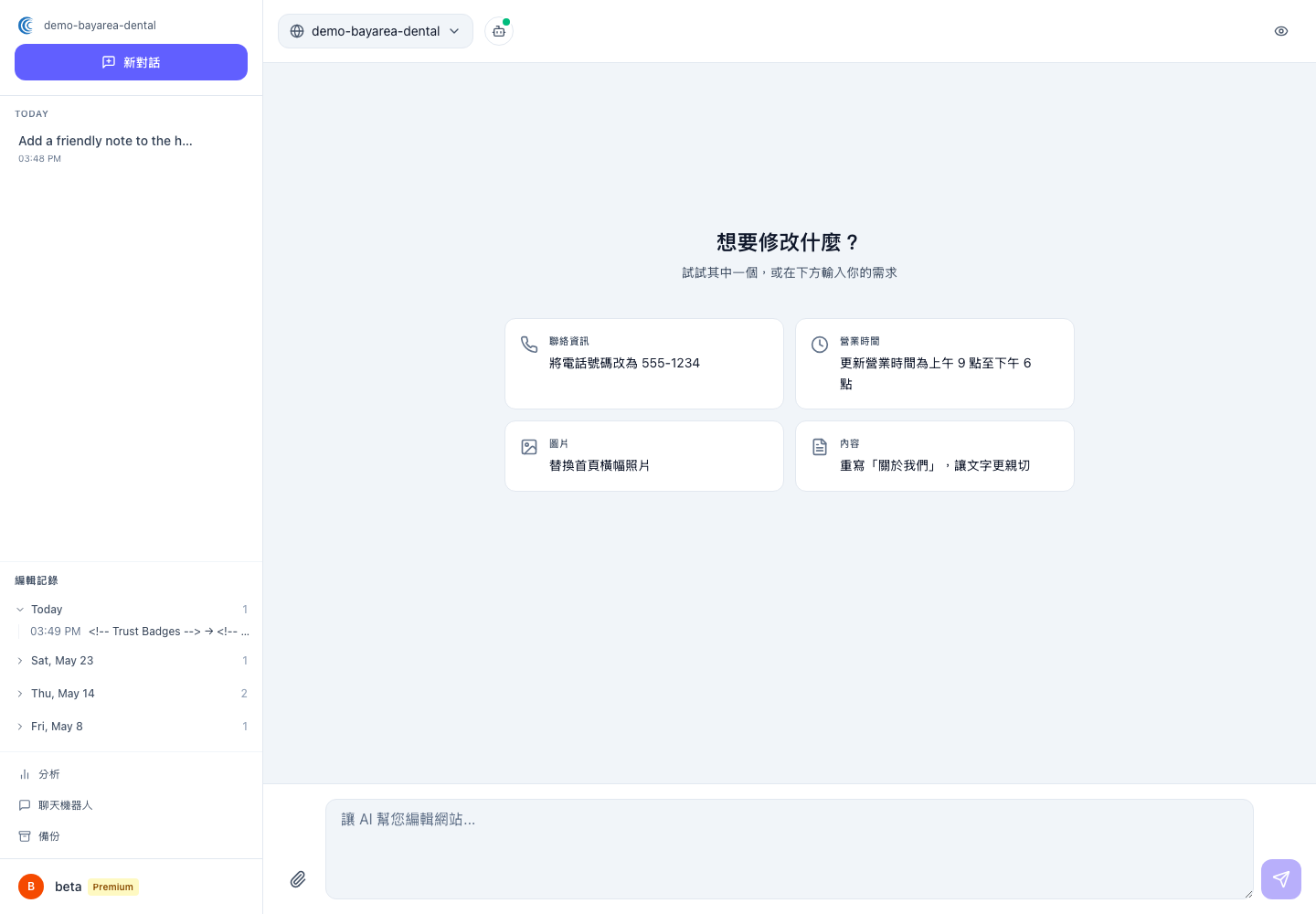Open the 03:49 PM Trust Badges edit entry
The height and width of the screenshot is (914, 1316).
click(139, 632)
